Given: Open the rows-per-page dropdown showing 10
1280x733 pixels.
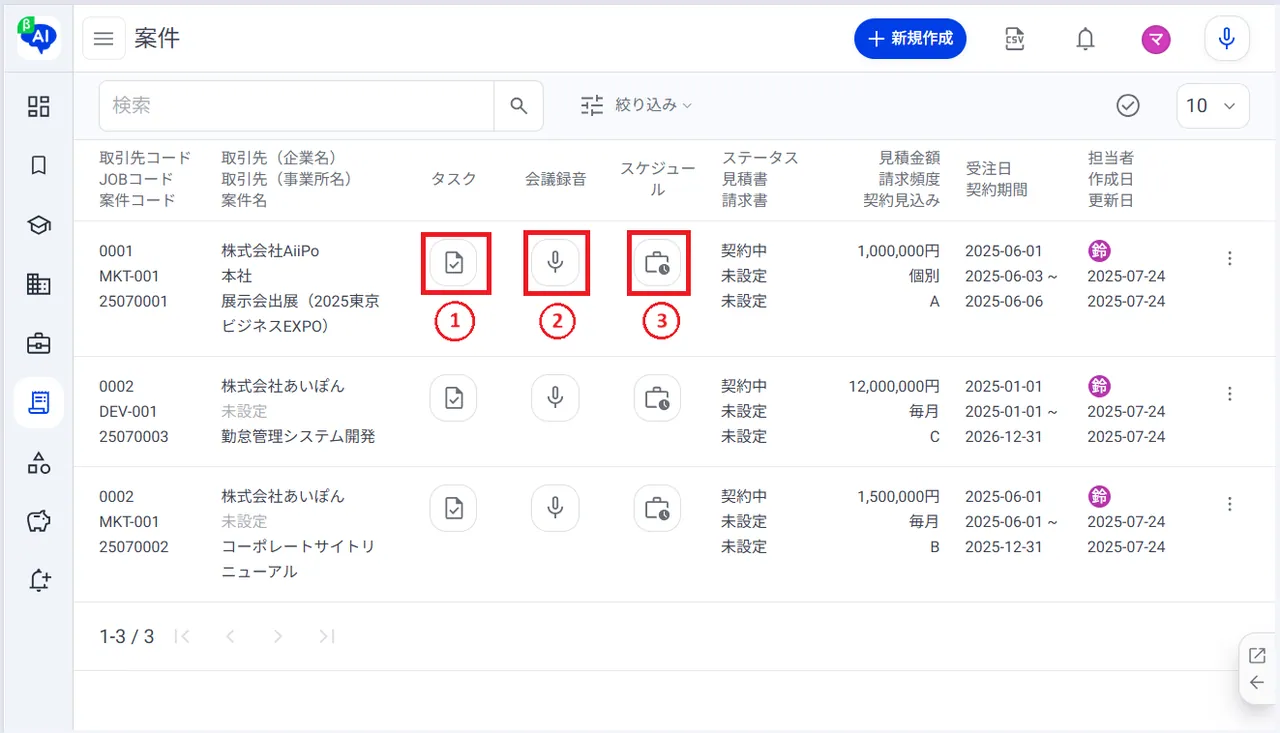Looking at the screenshot, I should [1213, 106].
